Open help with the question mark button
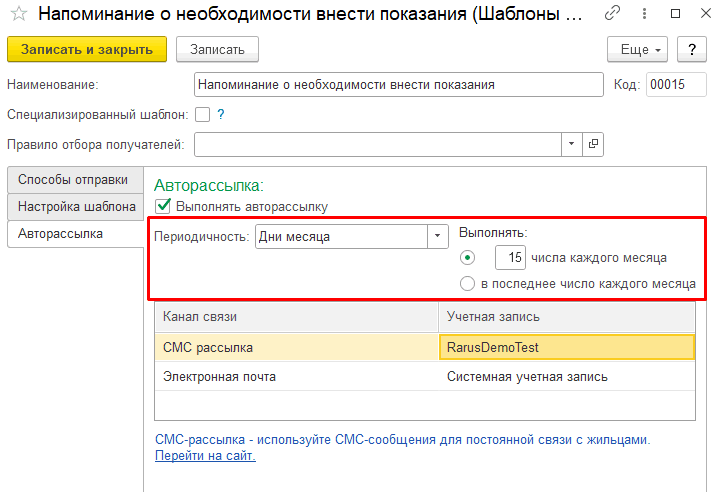This screenshot has width=722, height=492. [692, 49]
